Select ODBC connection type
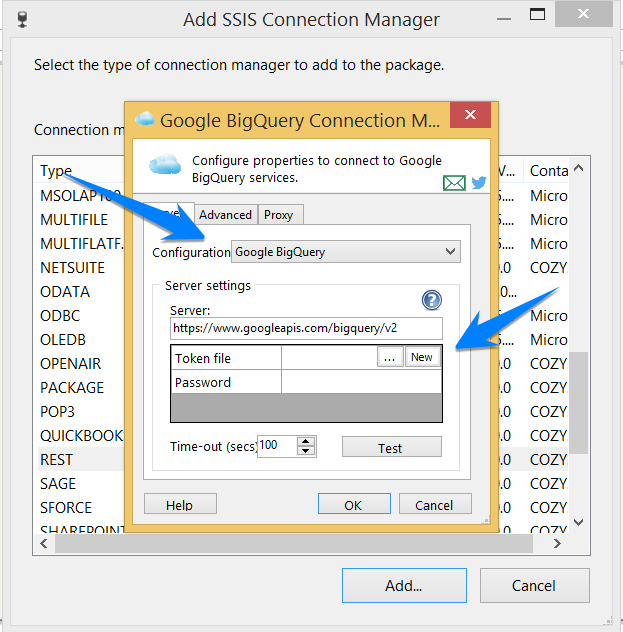Image resolution: width=623 pixels, height=632 pixels. click(60, 316)
